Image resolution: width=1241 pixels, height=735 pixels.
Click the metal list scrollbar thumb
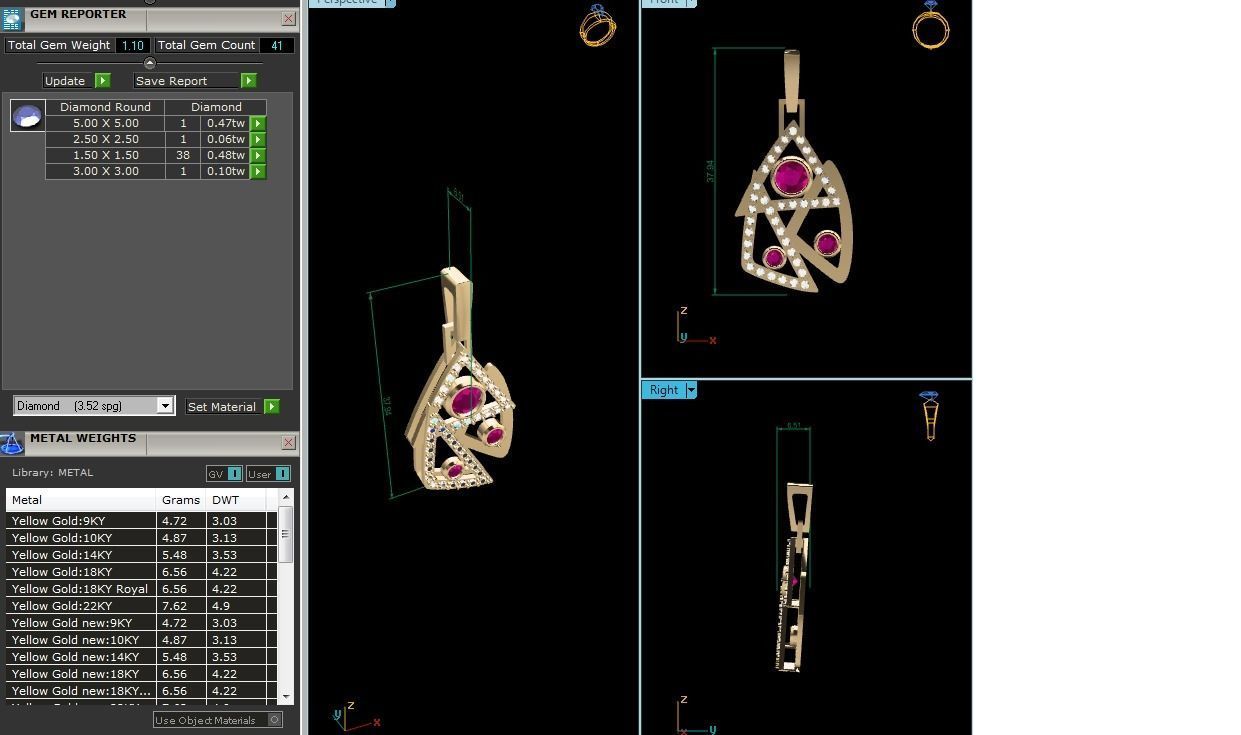[x=286, y=534]
